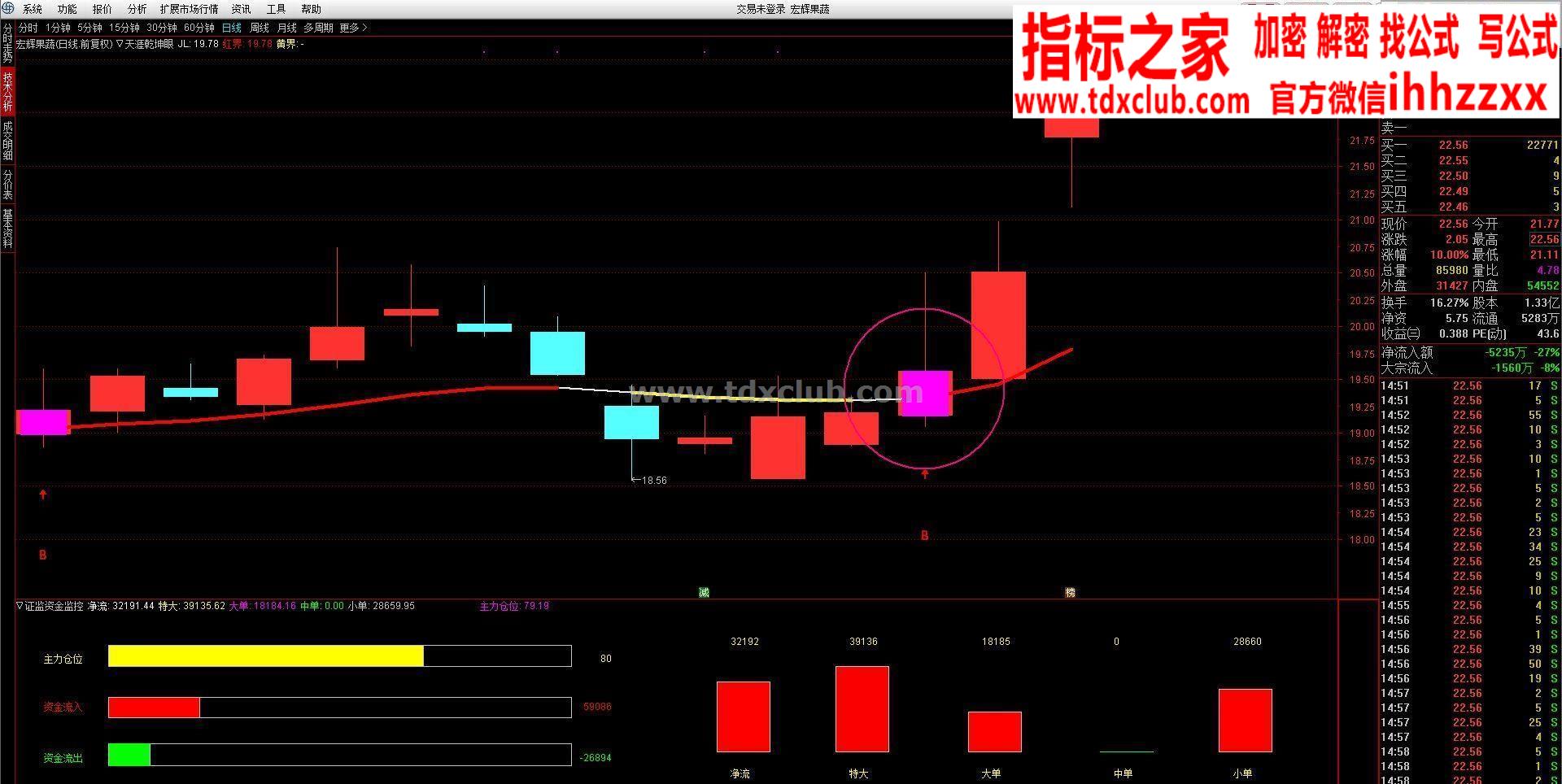
Task: Click the green 资金流出 progress bar
Action: 129,755
